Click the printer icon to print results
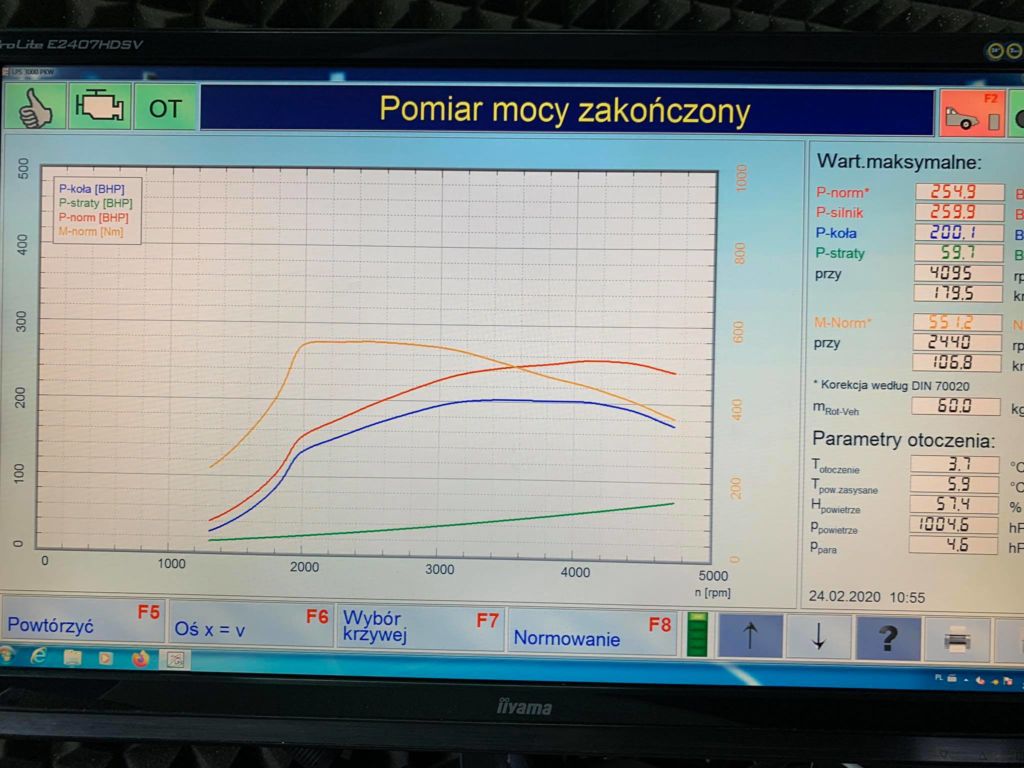Image resolution: width=1024 pixels, height=768 pixels. (957, 639)
